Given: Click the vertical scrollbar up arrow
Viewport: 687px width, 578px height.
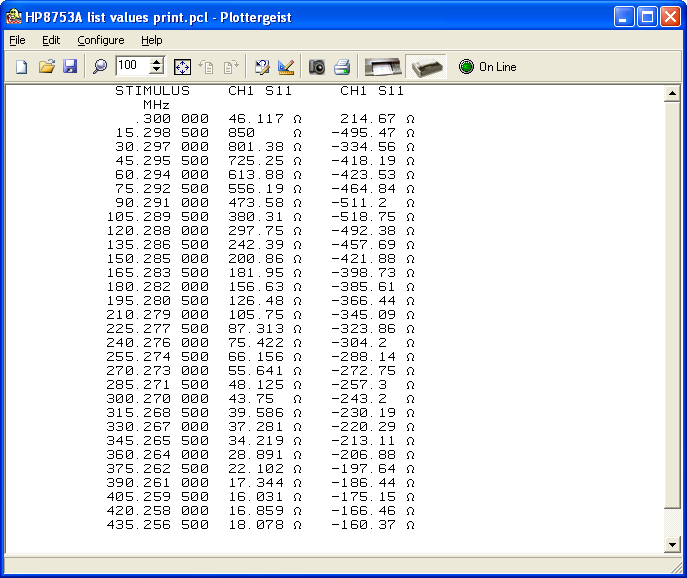Looking at the screenshot, I should click(x=673, y=93).
